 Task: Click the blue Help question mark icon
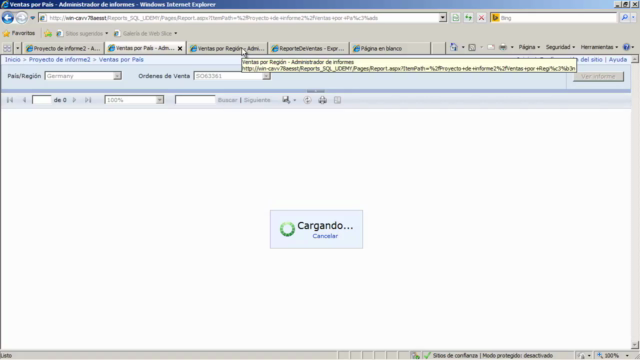(627, 47)
